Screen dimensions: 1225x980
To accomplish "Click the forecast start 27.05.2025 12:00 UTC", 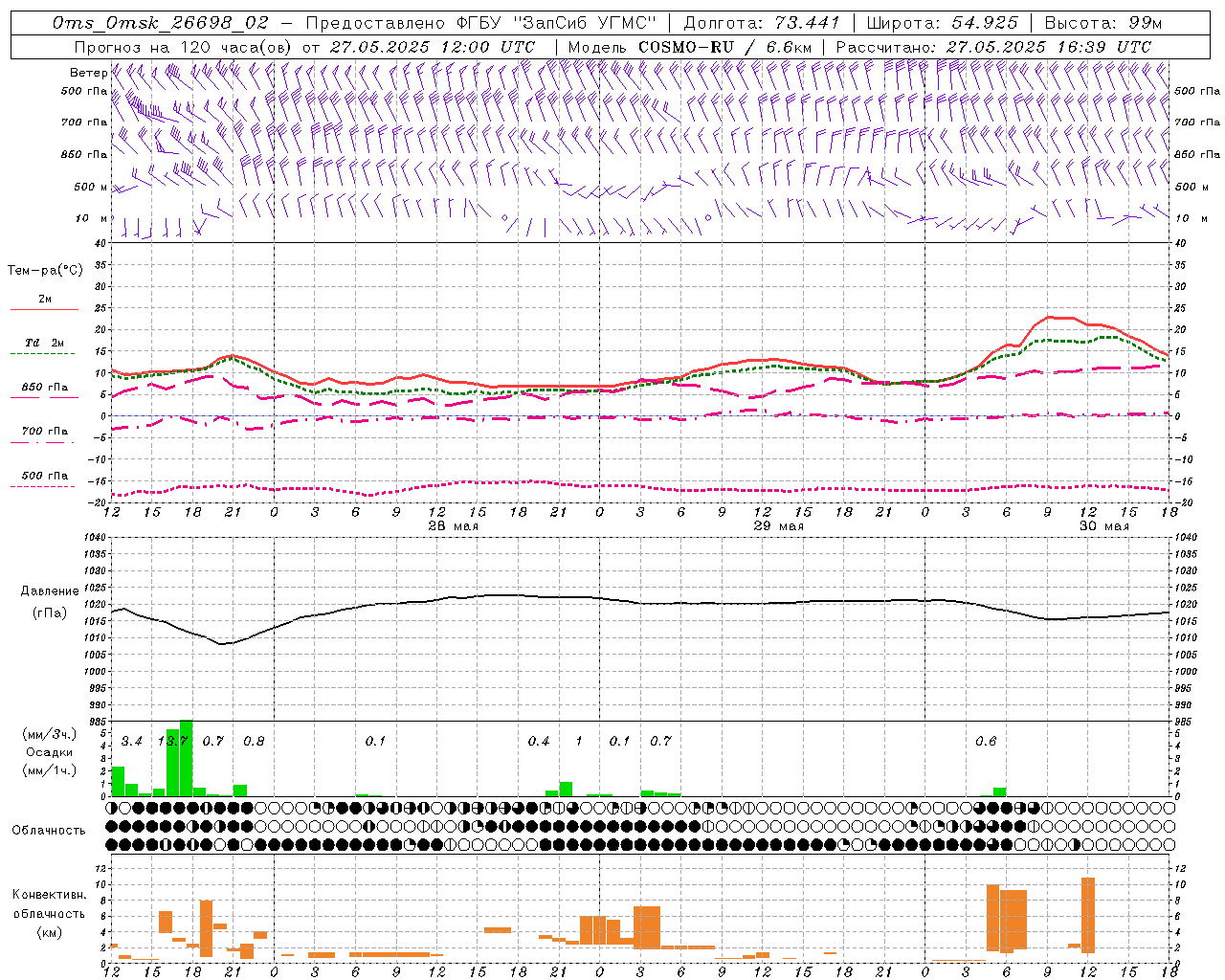I will pyautogui.click(x=433, y=46).
